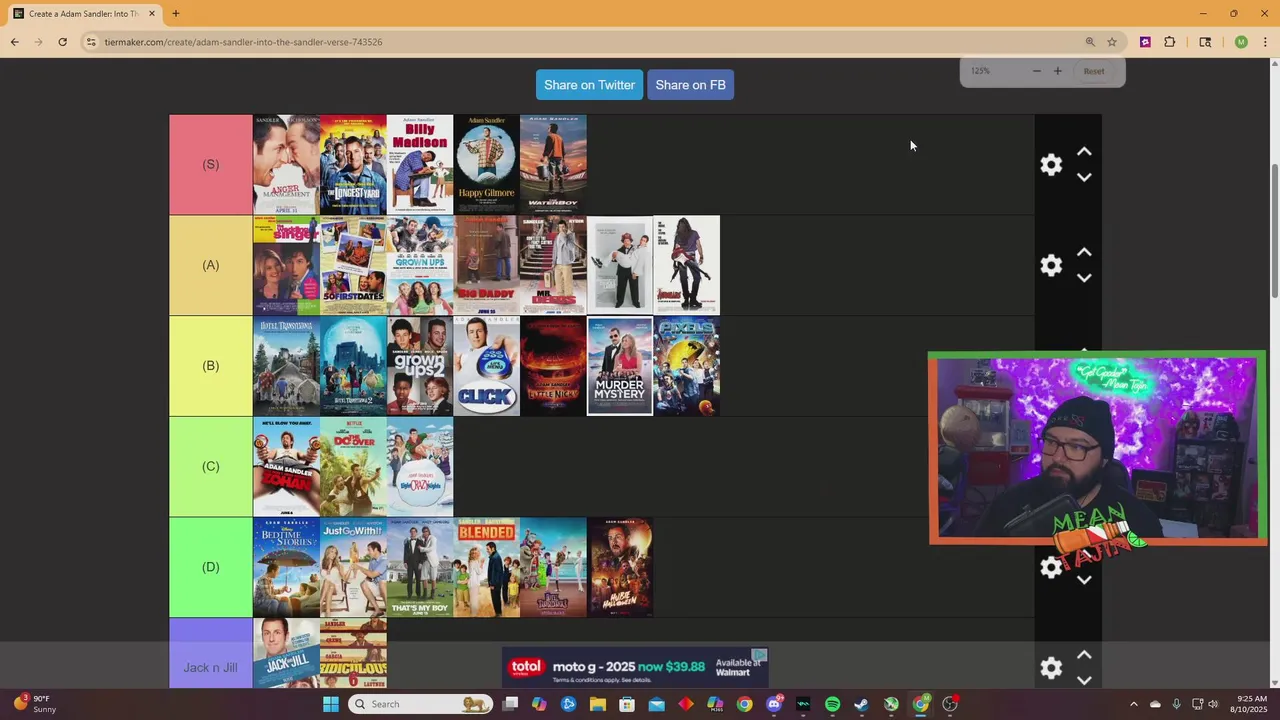This screenshot has width=1280, height=720.
Task: Select the Jack n Jill tier label
Action: (210, 667)
